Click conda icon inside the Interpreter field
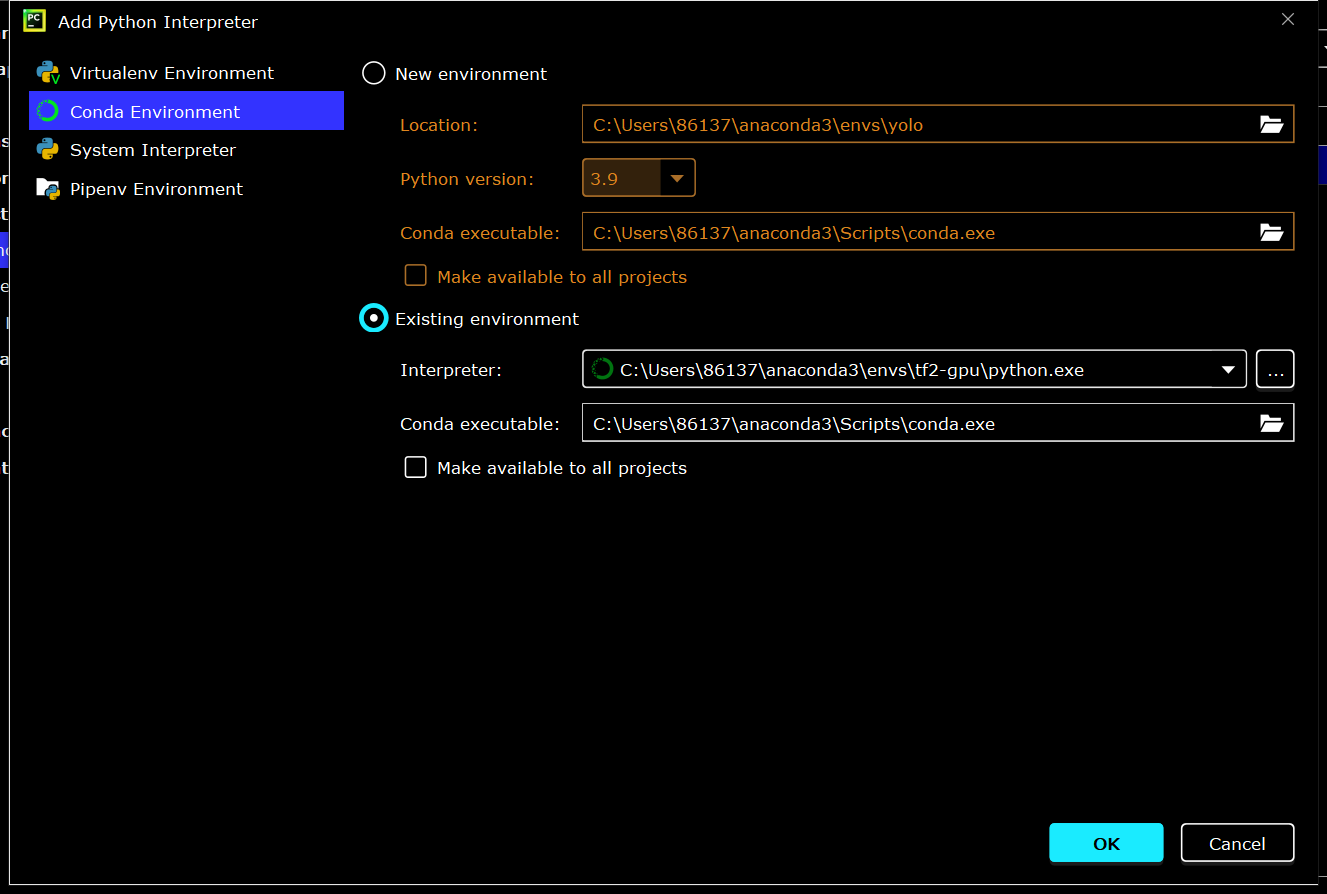 click(x=602, y=369)
